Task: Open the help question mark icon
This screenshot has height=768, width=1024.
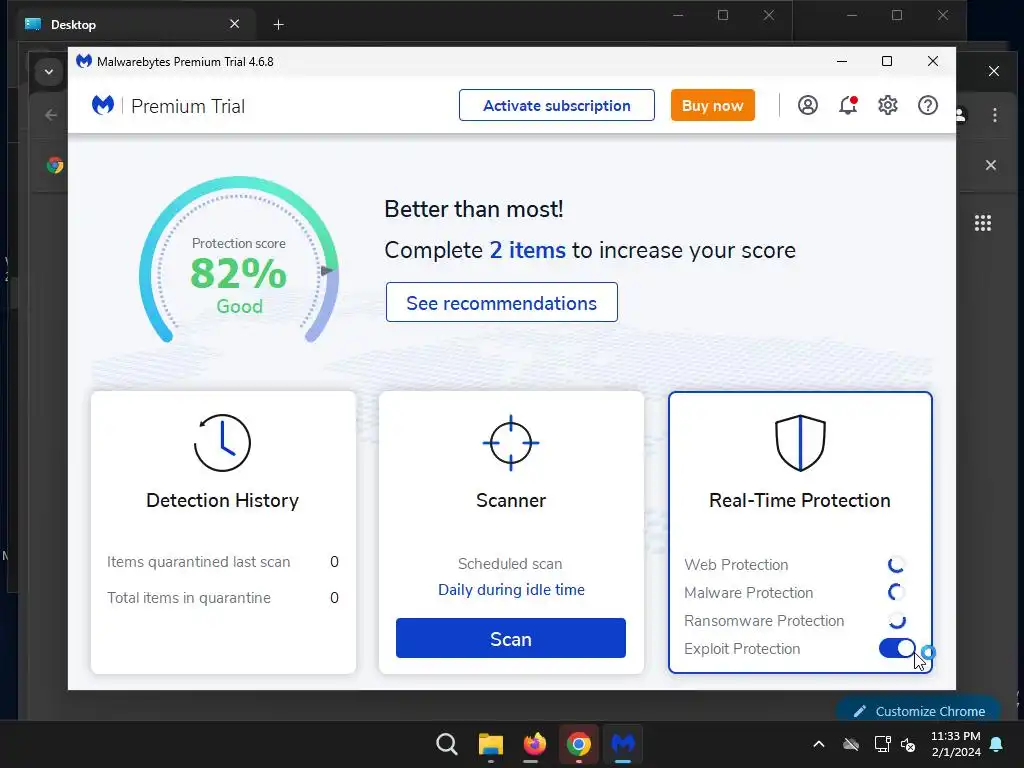Action: point(927,105)
